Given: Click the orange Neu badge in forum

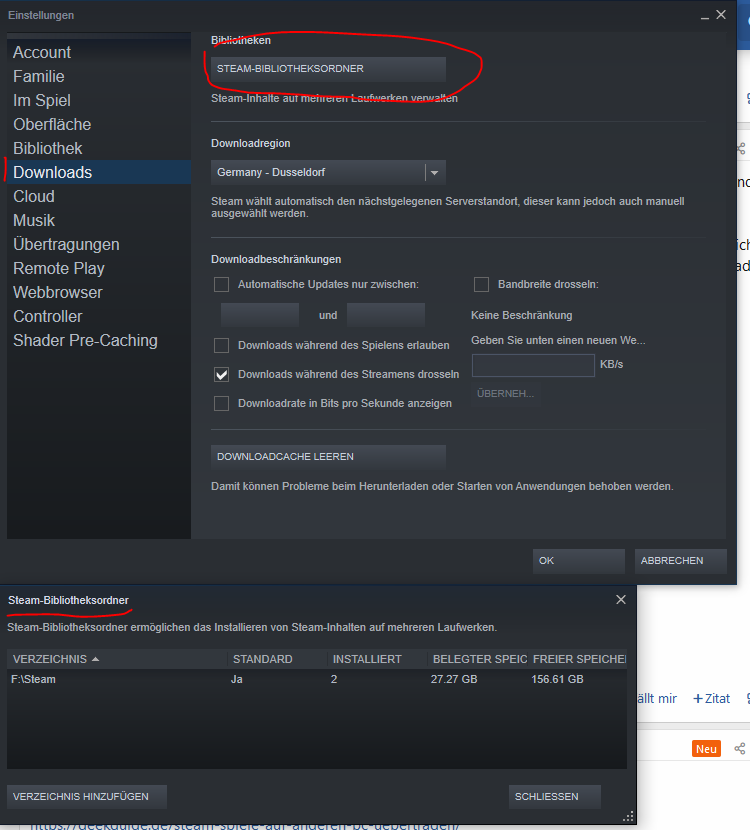Looking at the screenshot, I should click(706, 748).
